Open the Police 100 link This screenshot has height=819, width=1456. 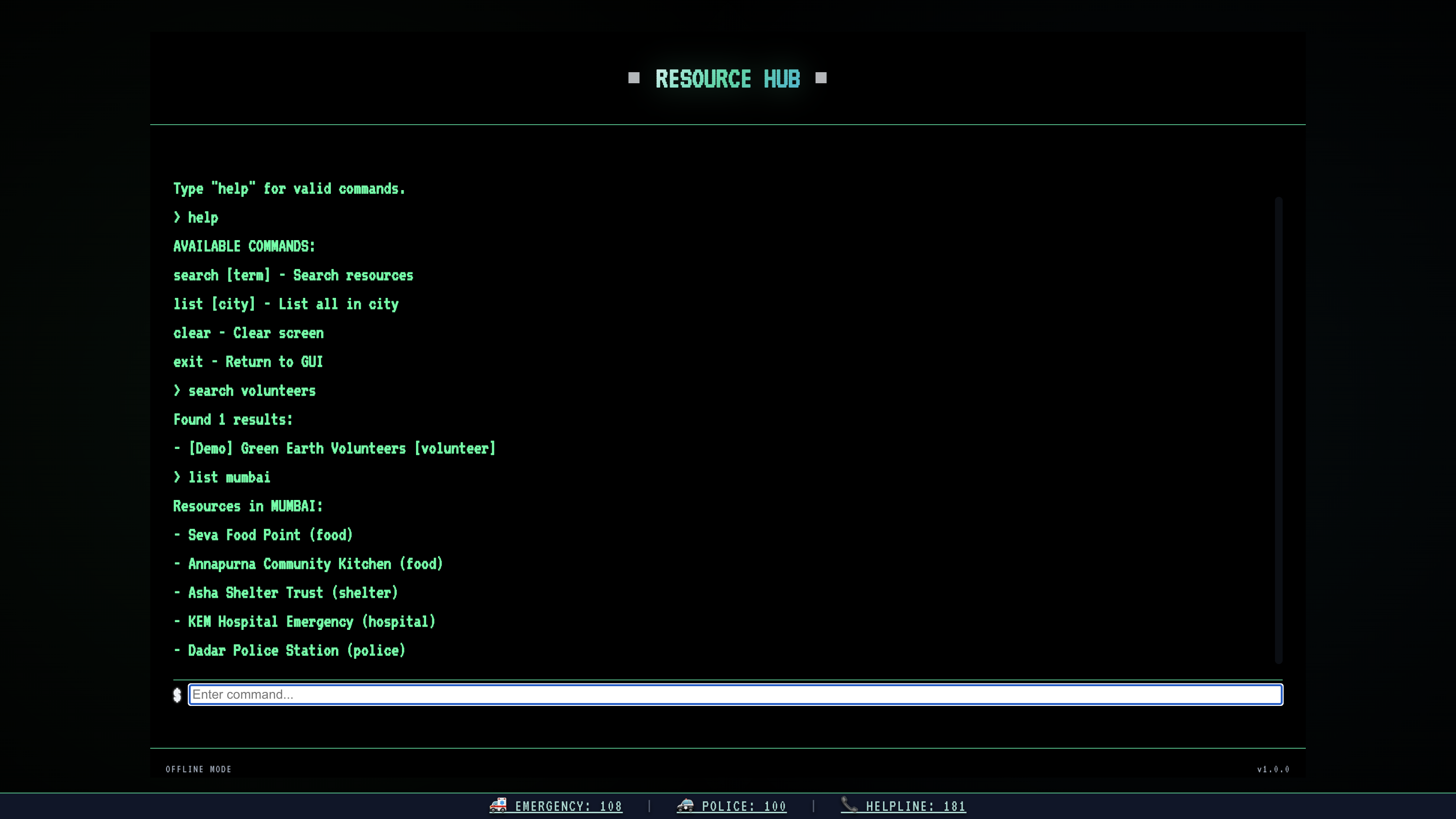coord(731,806)
